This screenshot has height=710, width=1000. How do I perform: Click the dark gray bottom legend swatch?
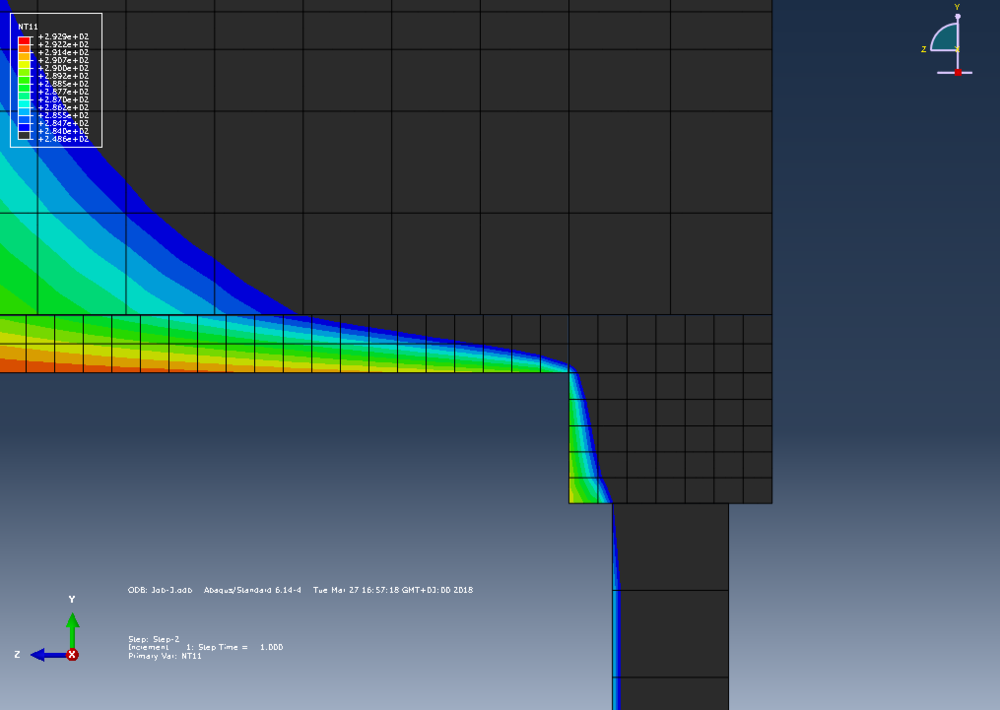point(24,135)
